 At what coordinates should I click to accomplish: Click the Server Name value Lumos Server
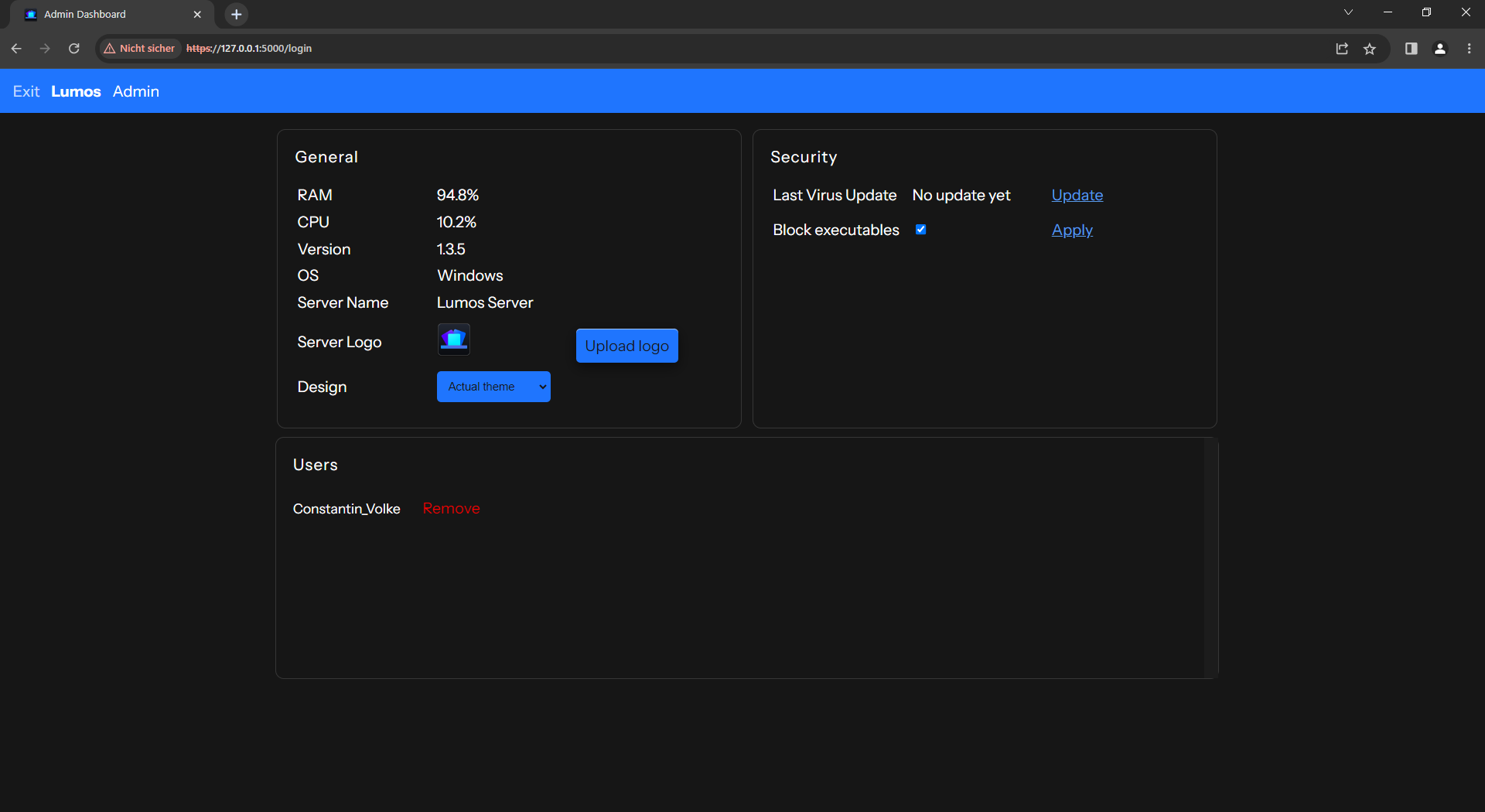pyautogui.click(x=485, y=302)
